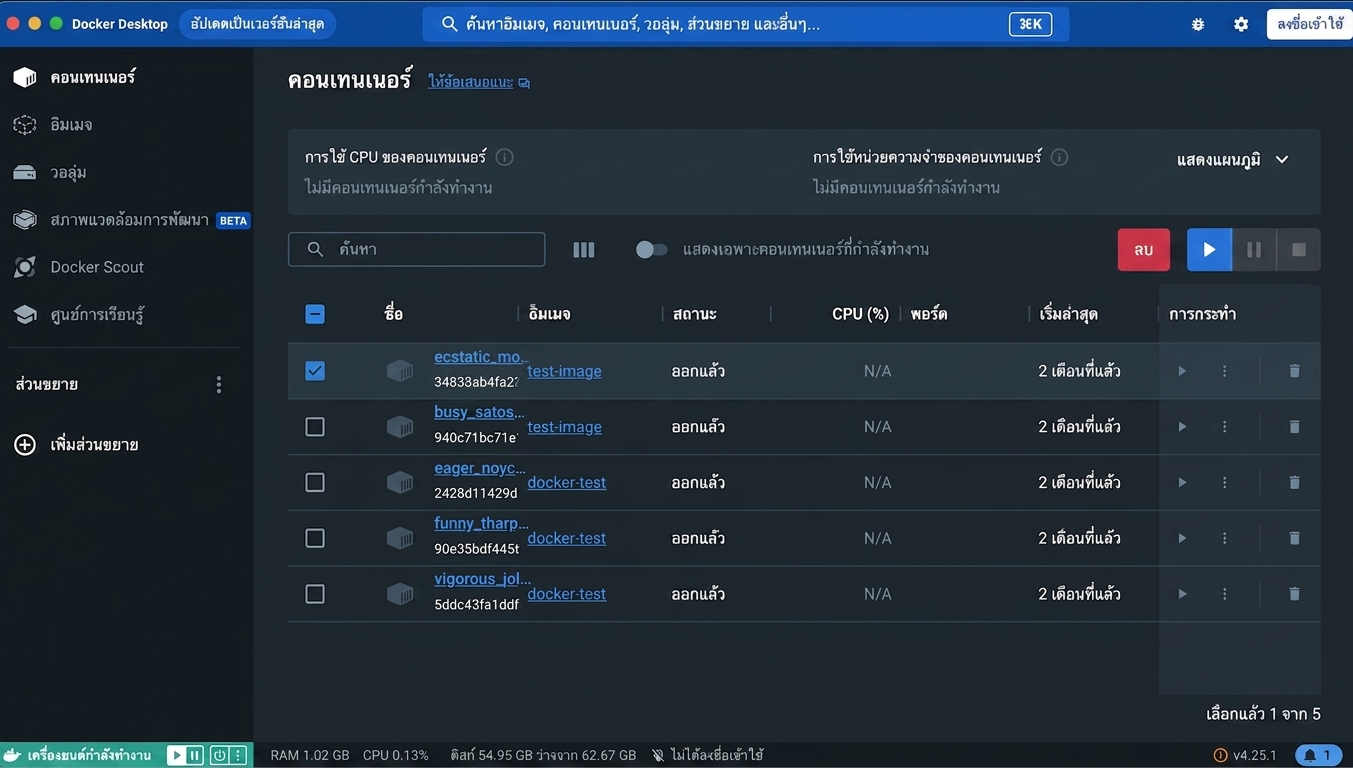Open the eager_noyc container link

click(x=480, y=468)
